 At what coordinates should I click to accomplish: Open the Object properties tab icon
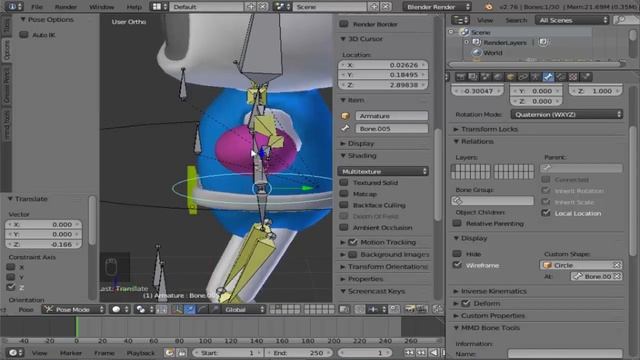click(x=511, y=77)
